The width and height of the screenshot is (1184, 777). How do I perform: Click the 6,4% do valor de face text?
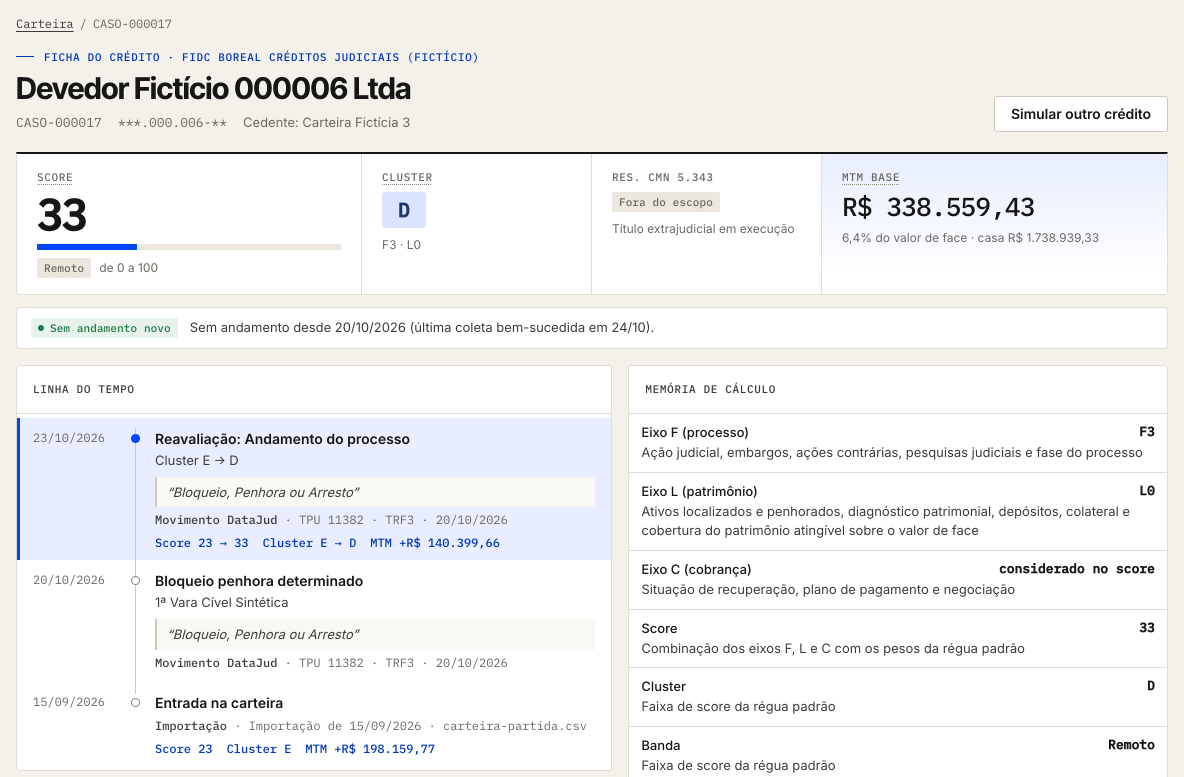[x=905, y=238]
